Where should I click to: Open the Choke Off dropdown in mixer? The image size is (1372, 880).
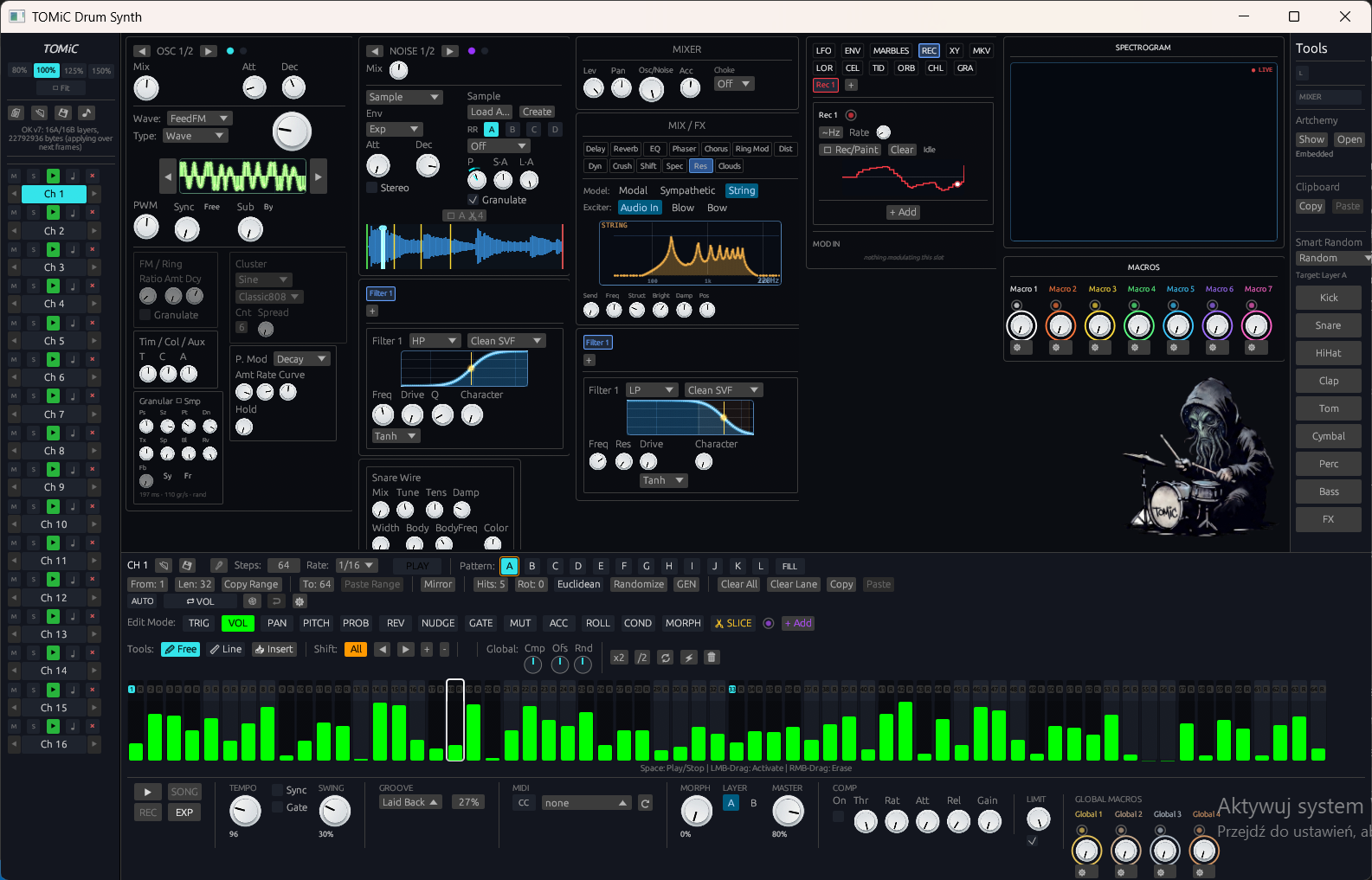coord(734,84)
